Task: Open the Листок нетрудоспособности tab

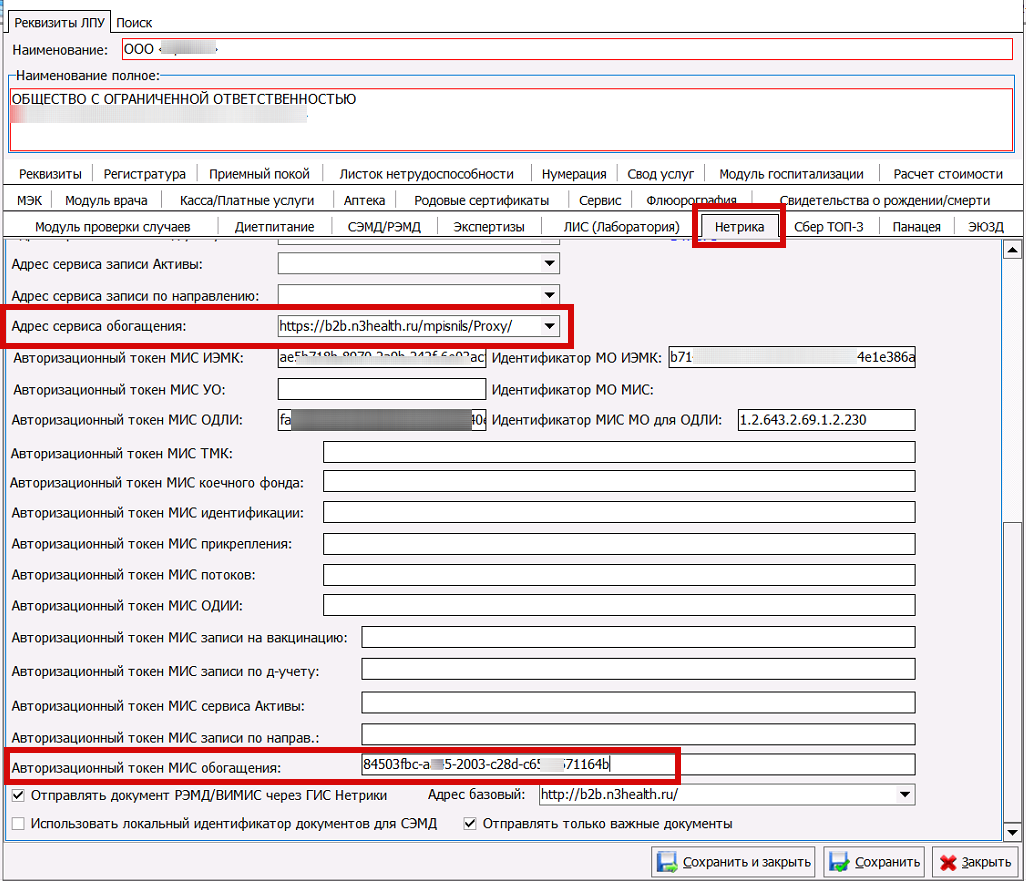Action: (426, 173)
